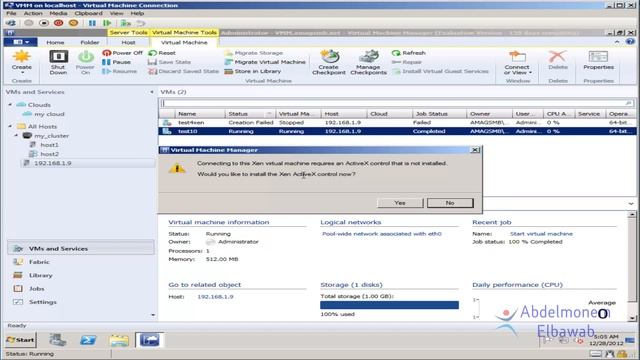Viewport: 640px width, 360px height.
Task: Open Server Manager from taskbar
Action: tap(58, 340)
